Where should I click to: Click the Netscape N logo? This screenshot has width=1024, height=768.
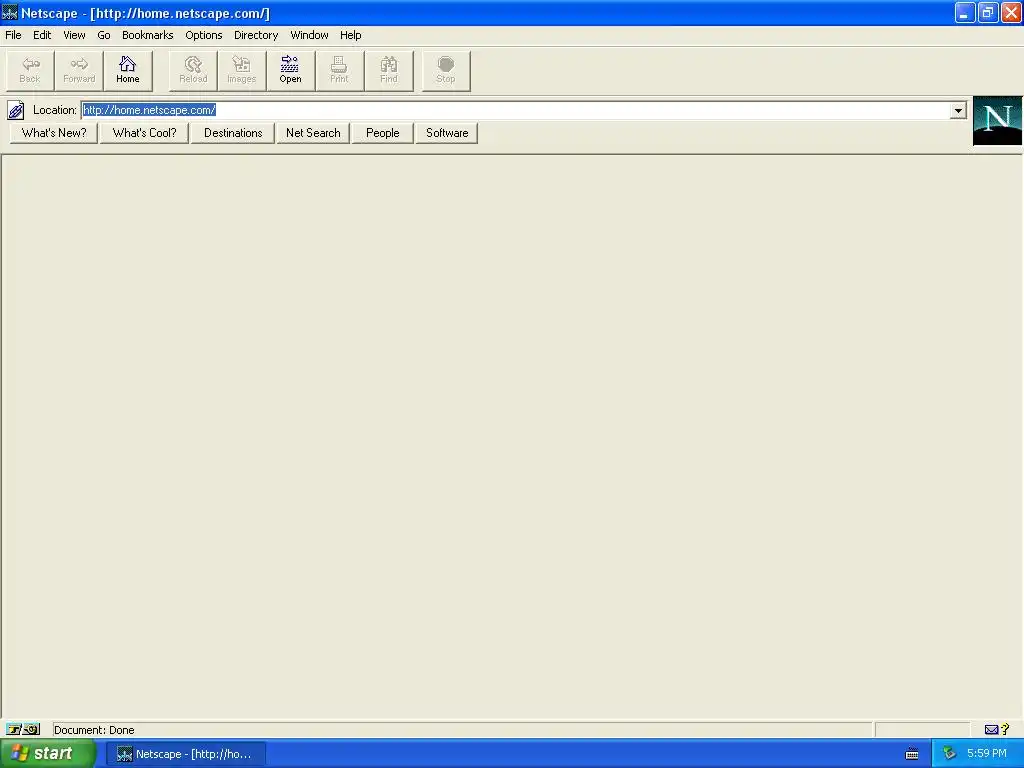pyautogui.click(x=997, y=121)
